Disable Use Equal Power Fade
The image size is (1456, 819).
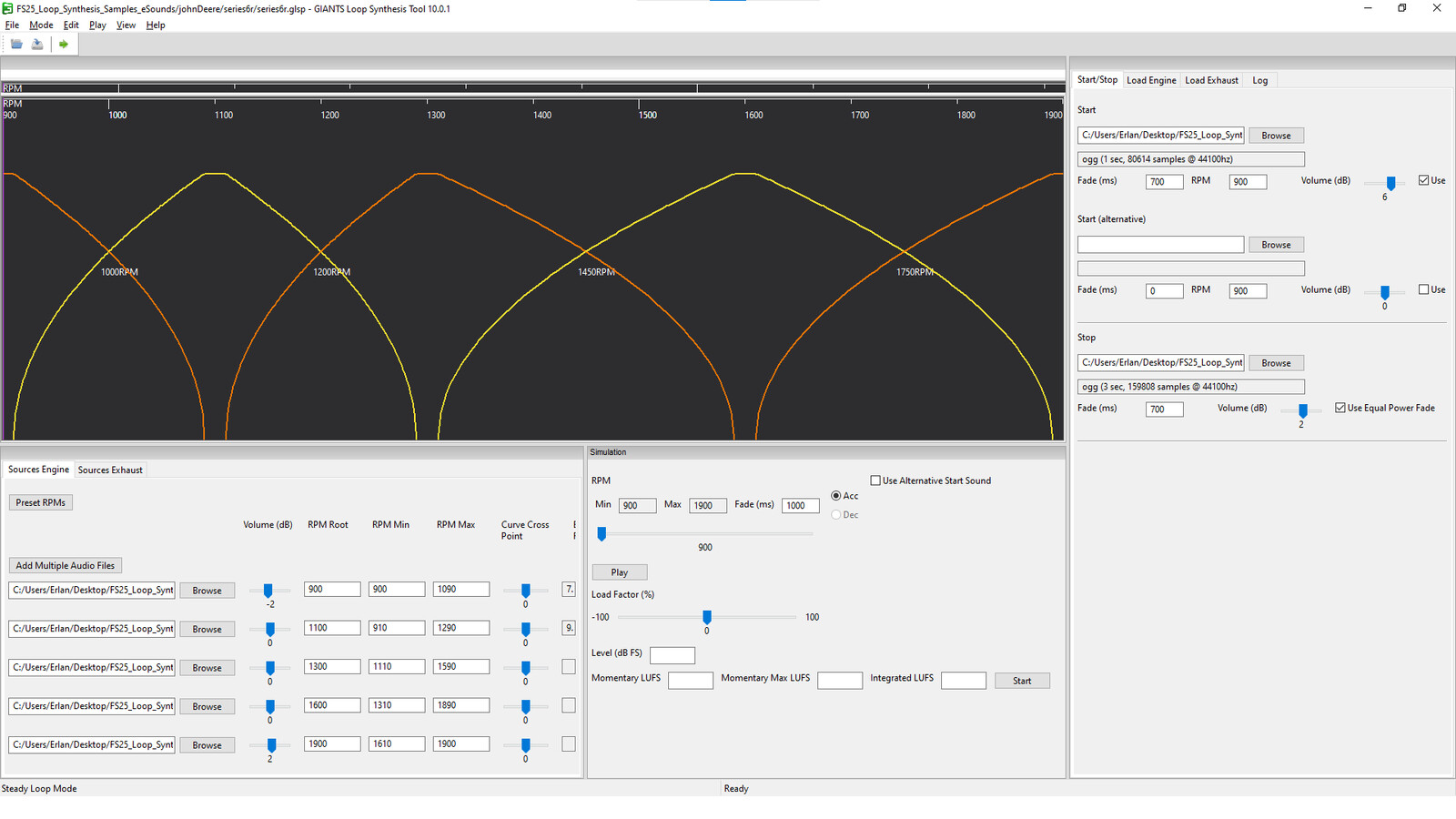coord(1340,407)
